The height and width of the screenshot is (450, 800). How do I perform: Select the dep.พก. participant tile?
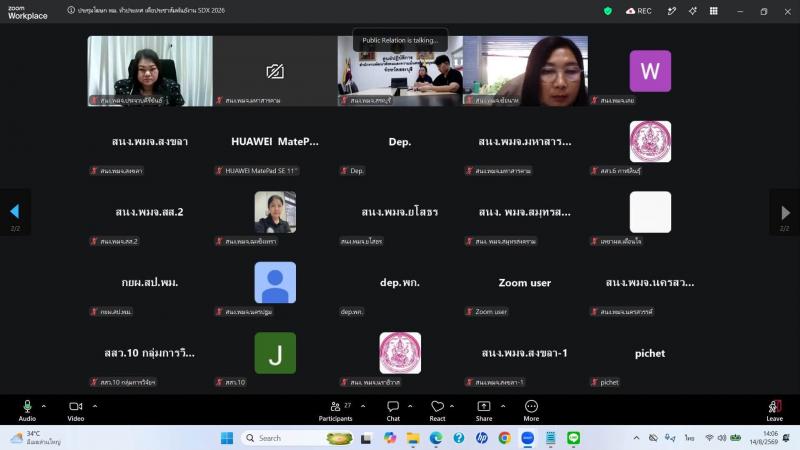[x=400, y=282]
